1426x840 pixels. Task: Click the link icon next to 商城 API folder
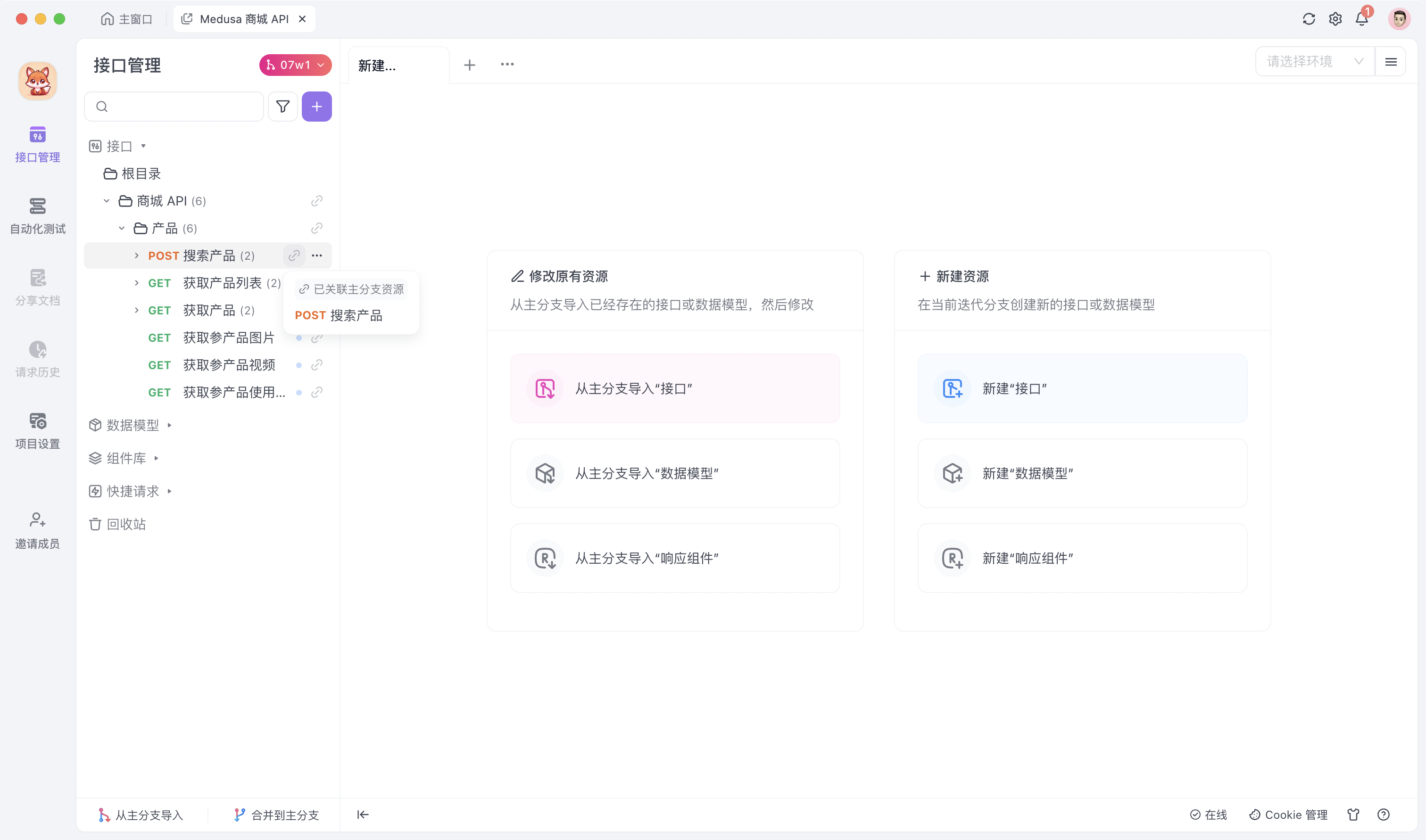pos(316,201)
